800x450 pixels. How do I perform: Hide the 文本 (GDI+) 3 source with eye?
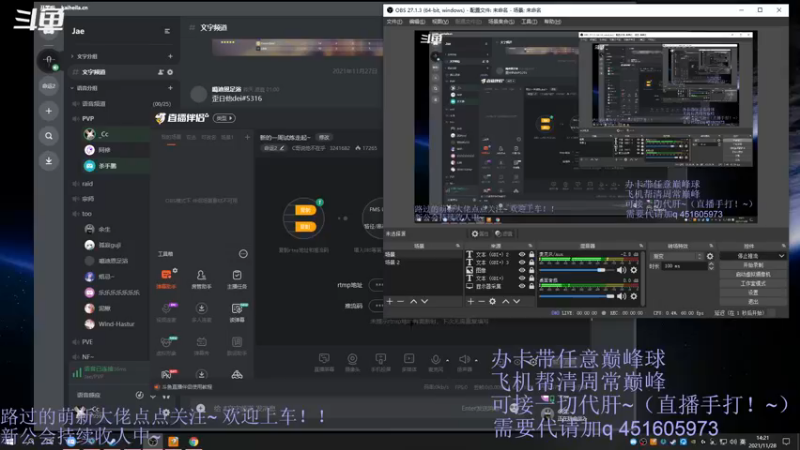[x=522, y=262]
